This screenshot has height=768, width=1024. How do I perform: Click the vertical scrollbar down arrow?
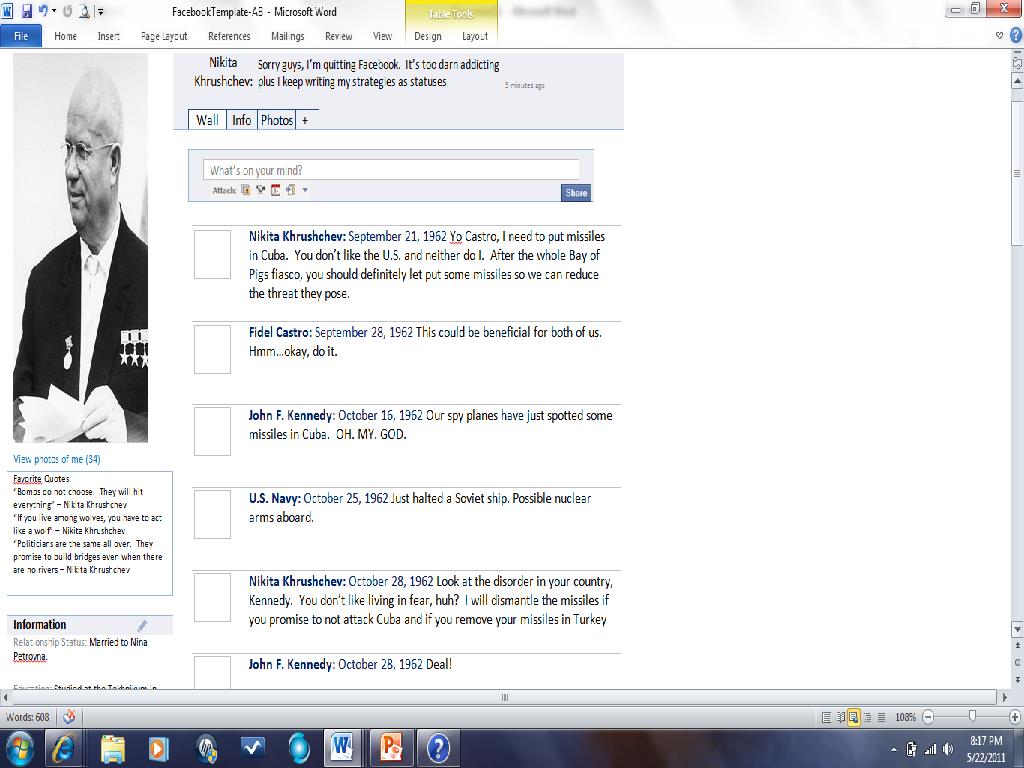[x=1017, y=628]
